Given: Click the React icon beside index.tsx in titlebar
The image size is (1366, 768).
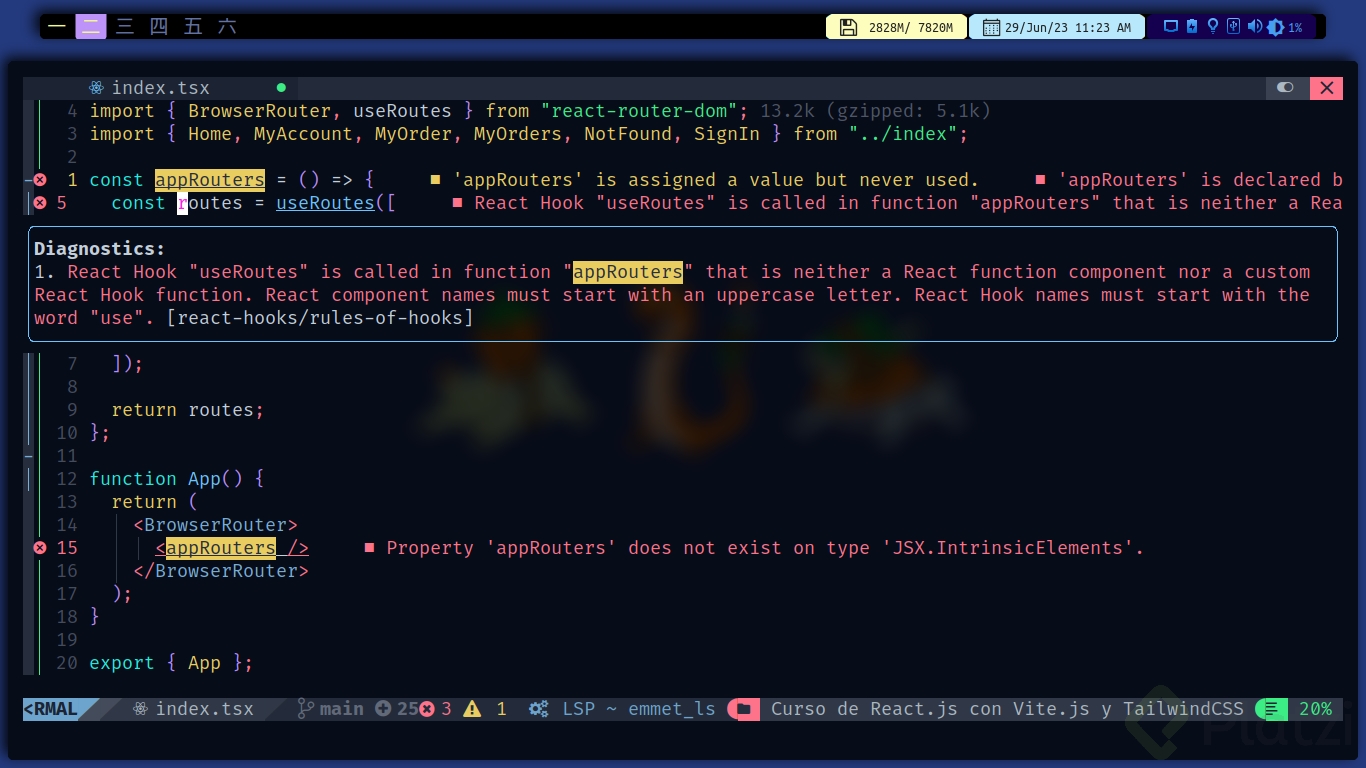Looking at the screenshot, I should point(97,88).
